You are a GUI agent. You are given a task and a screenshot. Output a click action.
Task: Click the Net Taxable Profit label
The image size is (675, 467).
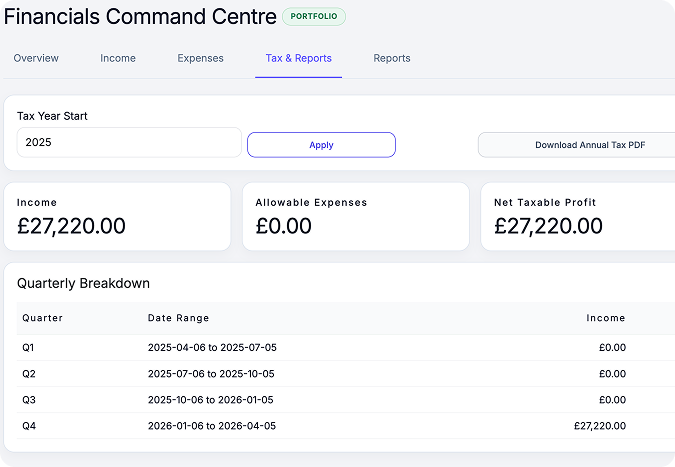click(545, 203)
